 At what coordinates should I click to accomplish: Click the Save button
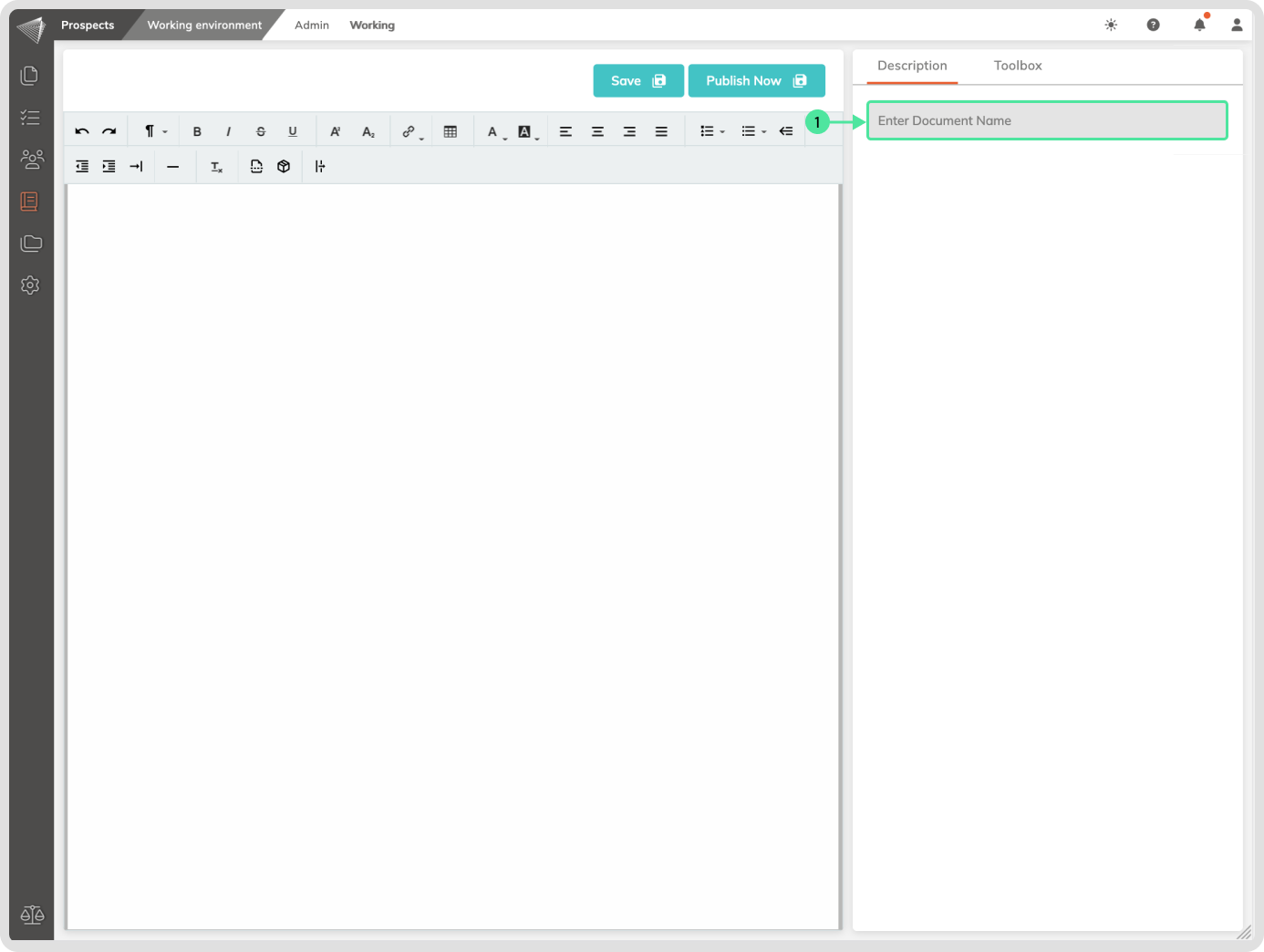point(637,80)
